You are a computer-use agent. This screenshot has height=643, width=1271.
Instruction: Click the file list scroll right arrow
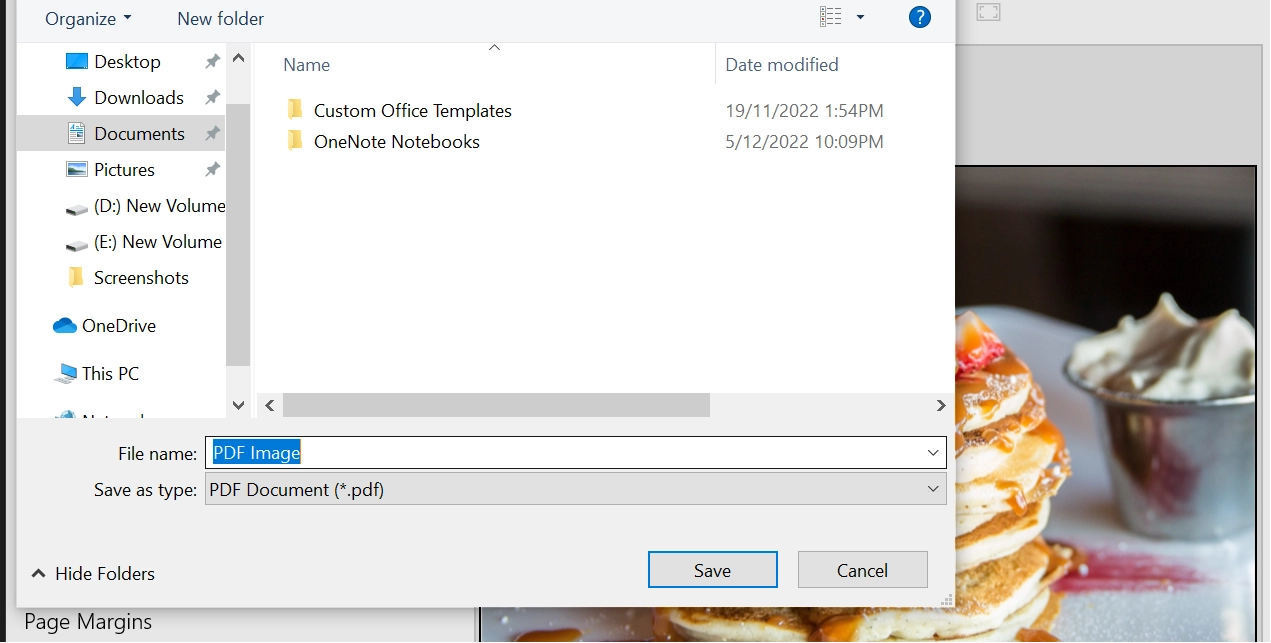click(x=940, y=405)
